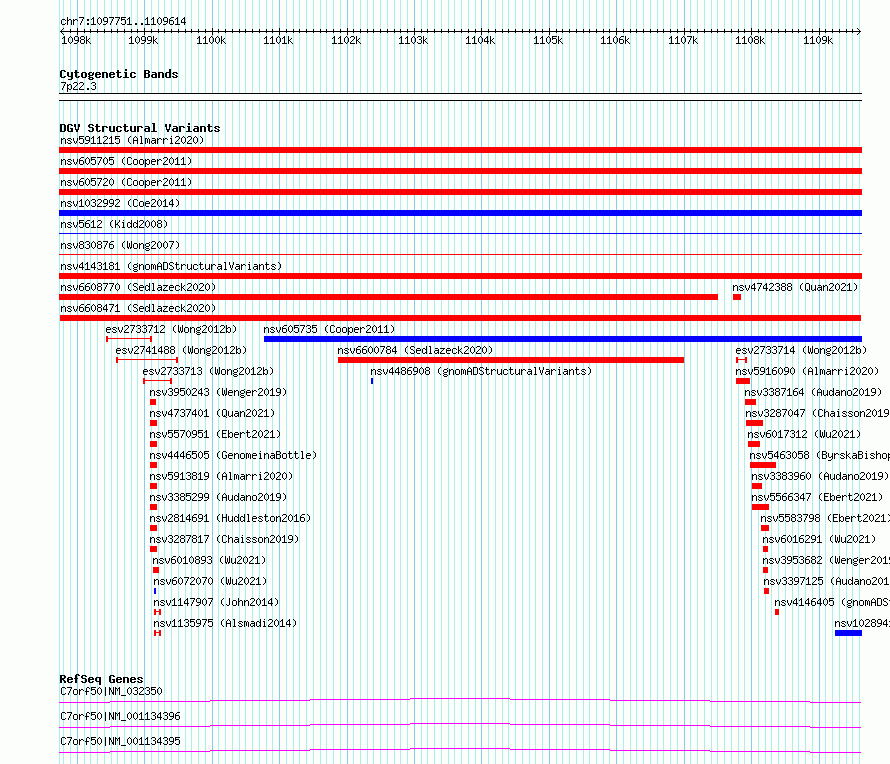Click the blue bar under nsv102894 label
Image resolution: width=890 pixels, height=764 pixels.
click(848, 633)
